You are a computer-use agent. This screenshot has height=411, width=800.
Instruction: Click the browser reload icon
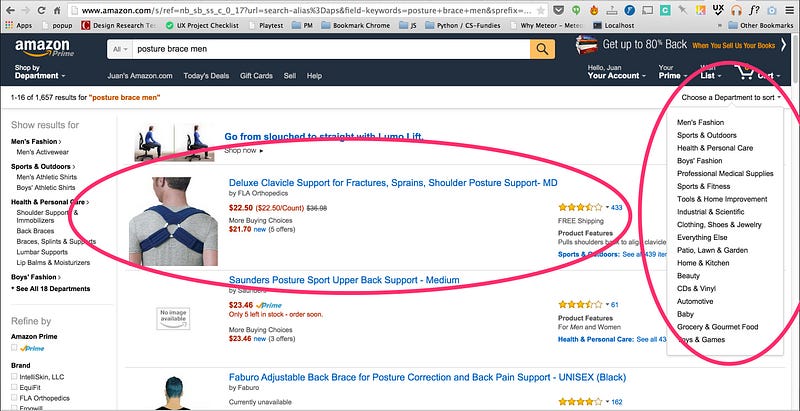point(41,10)
